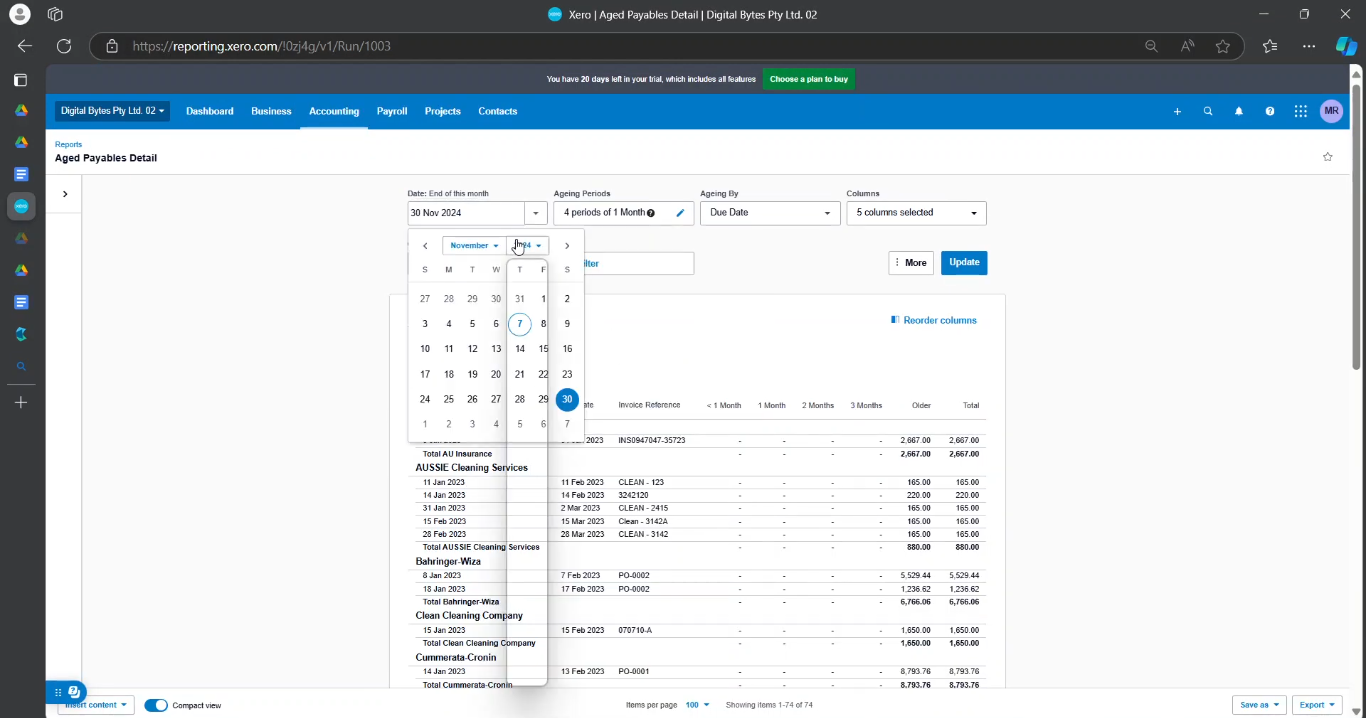The image size is (1366, 718).
Task: Click the Update button
Action: (x=964, y=263)
